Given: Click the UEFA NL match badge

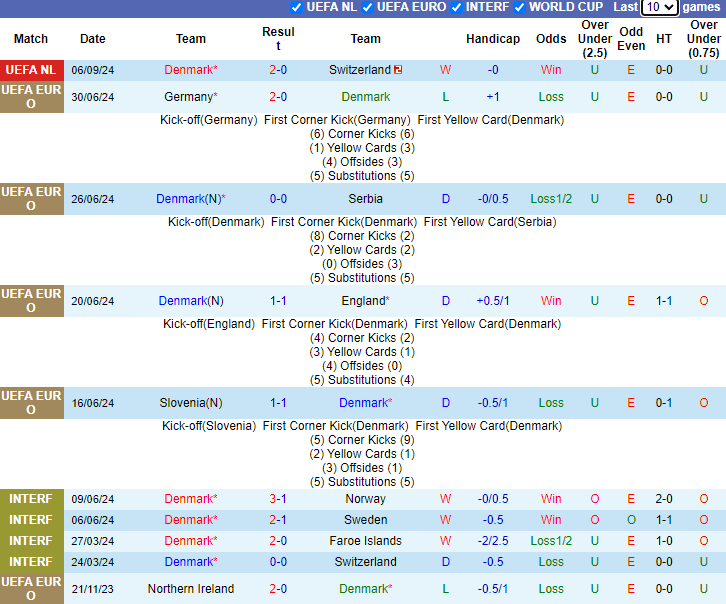Looking at the screenshot, I should [x=31, y=70].
